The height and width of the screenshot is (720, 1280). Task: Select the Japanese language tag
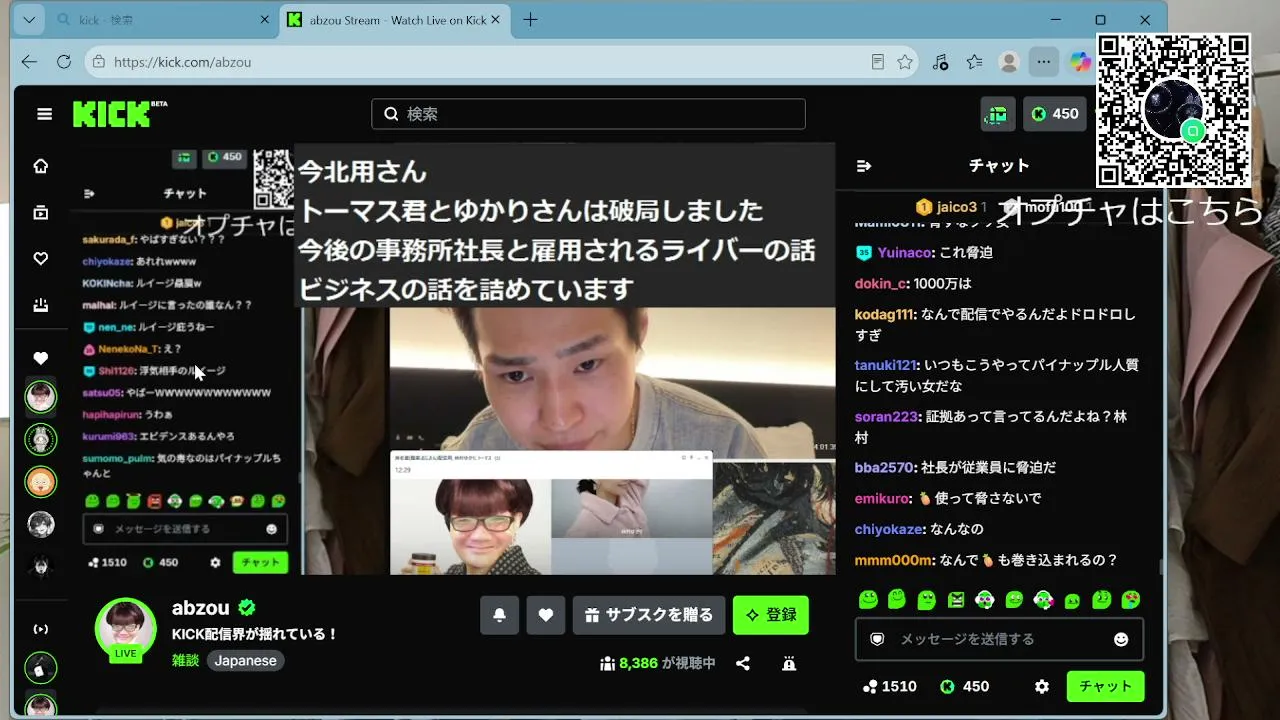click(245, 660)
